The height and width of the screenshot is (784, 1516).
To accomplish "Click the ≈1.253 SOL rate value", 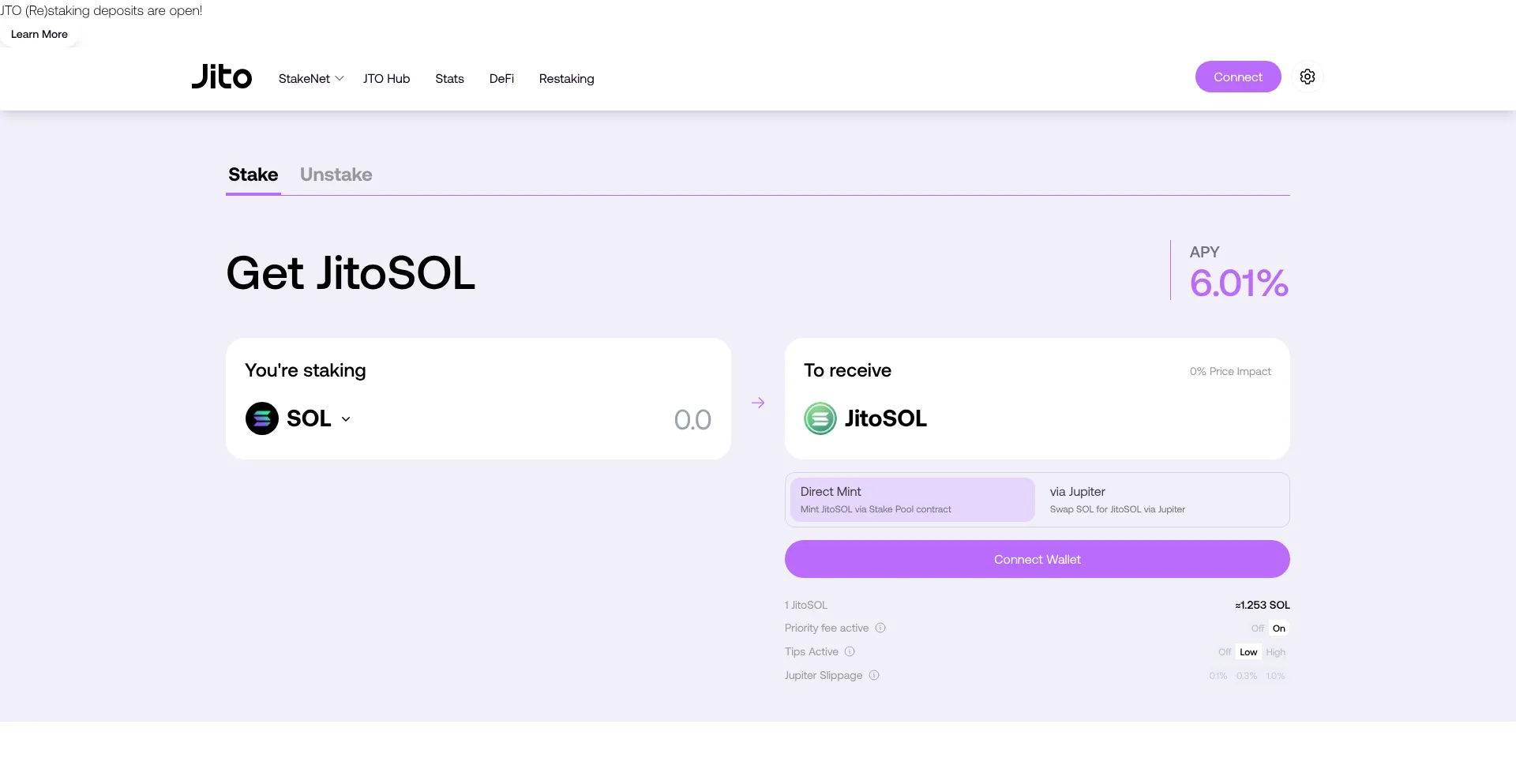I will click(1263, 606).
